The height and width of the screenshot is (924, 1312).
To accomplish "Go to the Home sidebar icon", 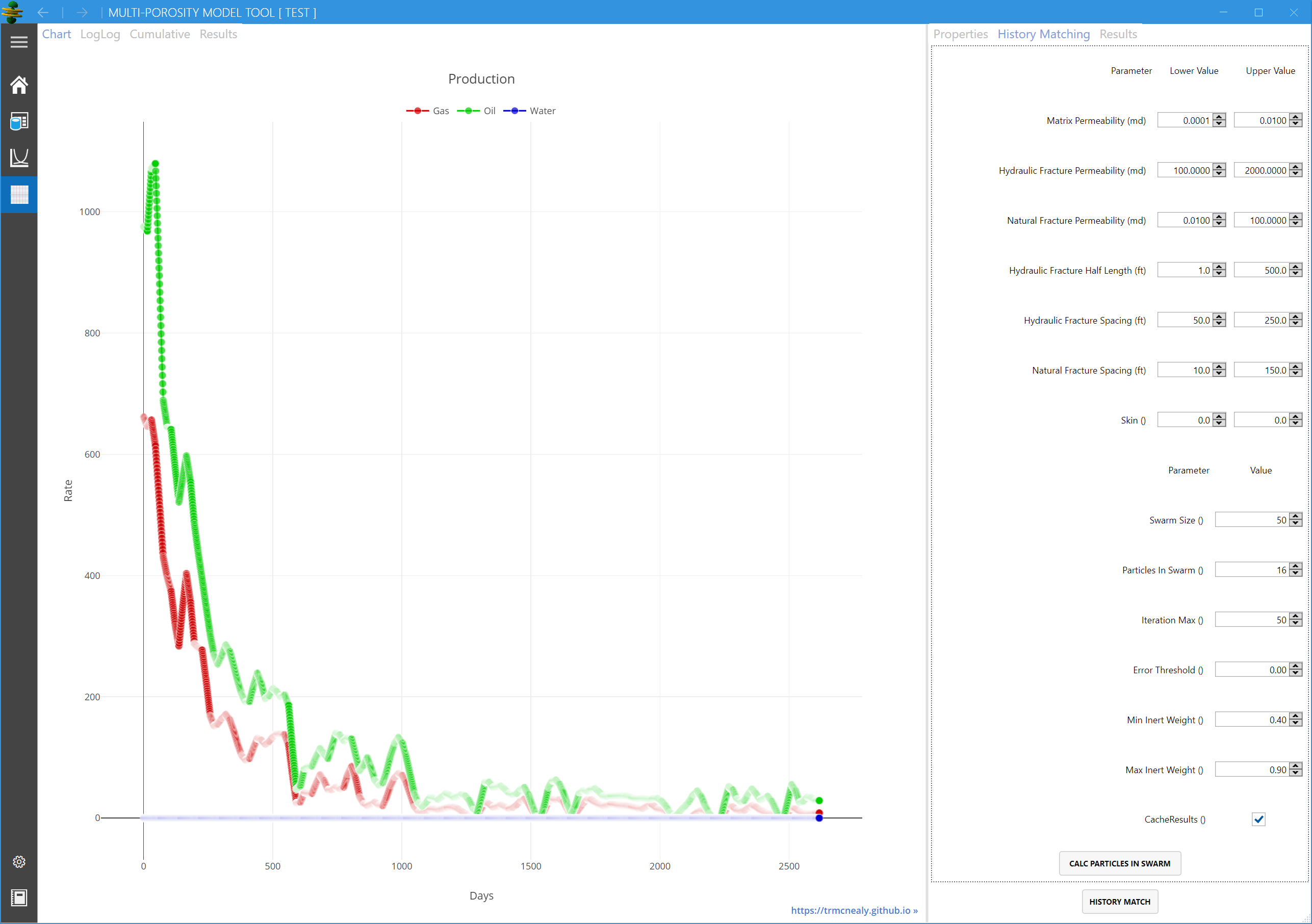I will pos(19,85).
